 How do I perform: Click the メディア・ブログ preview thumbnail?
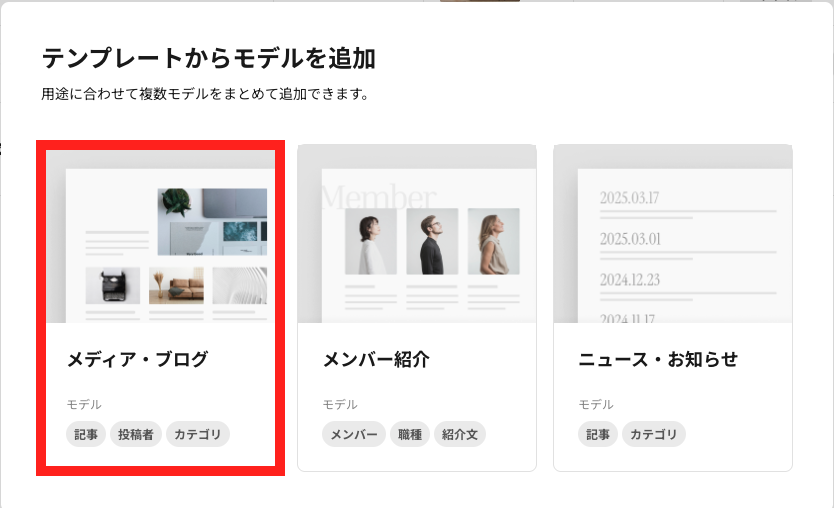pos(161,236)
